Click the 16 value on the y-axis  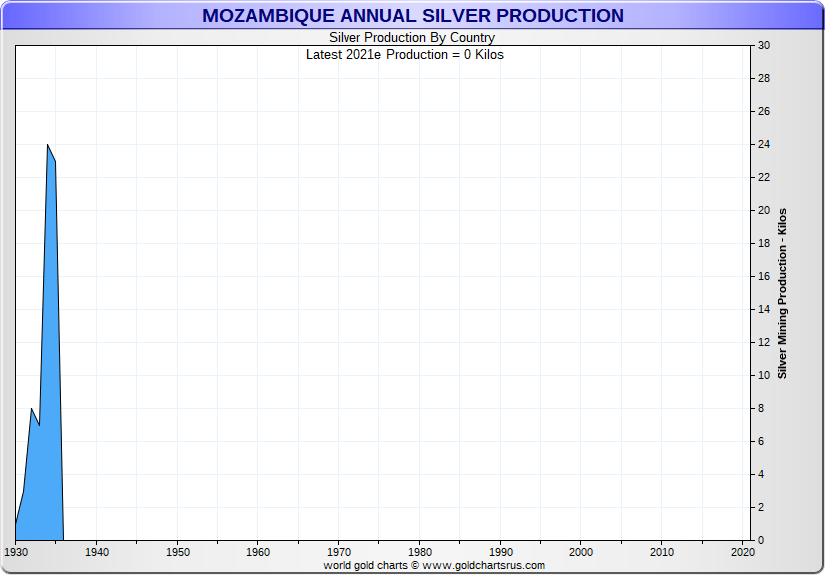(x=763, y=277)
